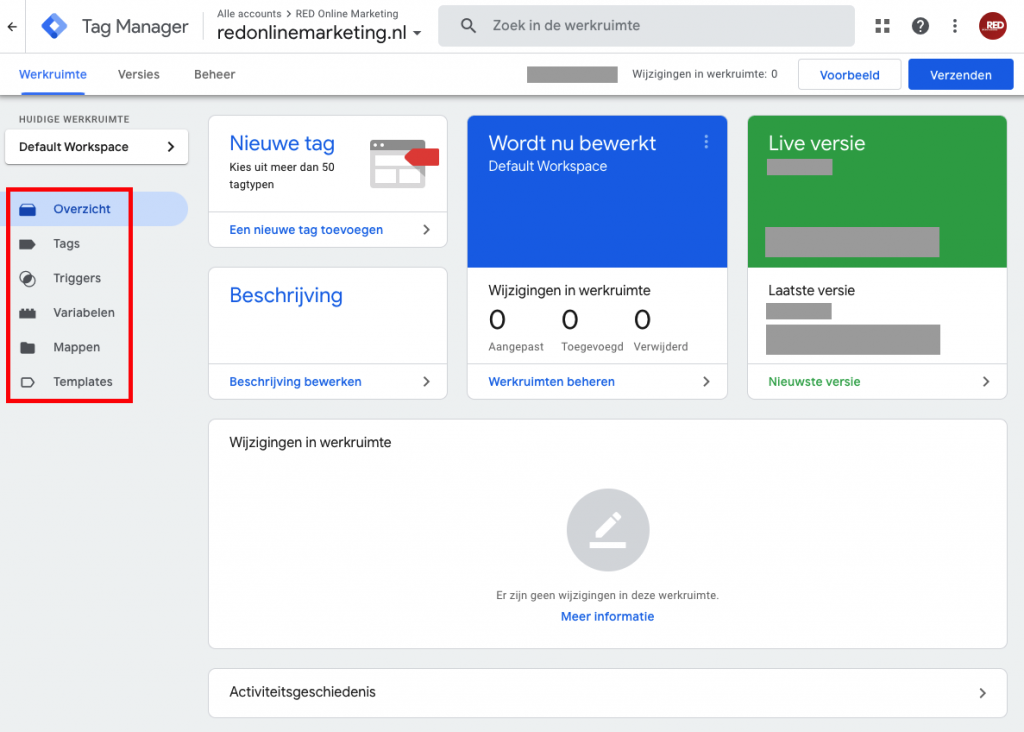
Task: Click the Voorbeeld button
Action: [850, 75]
